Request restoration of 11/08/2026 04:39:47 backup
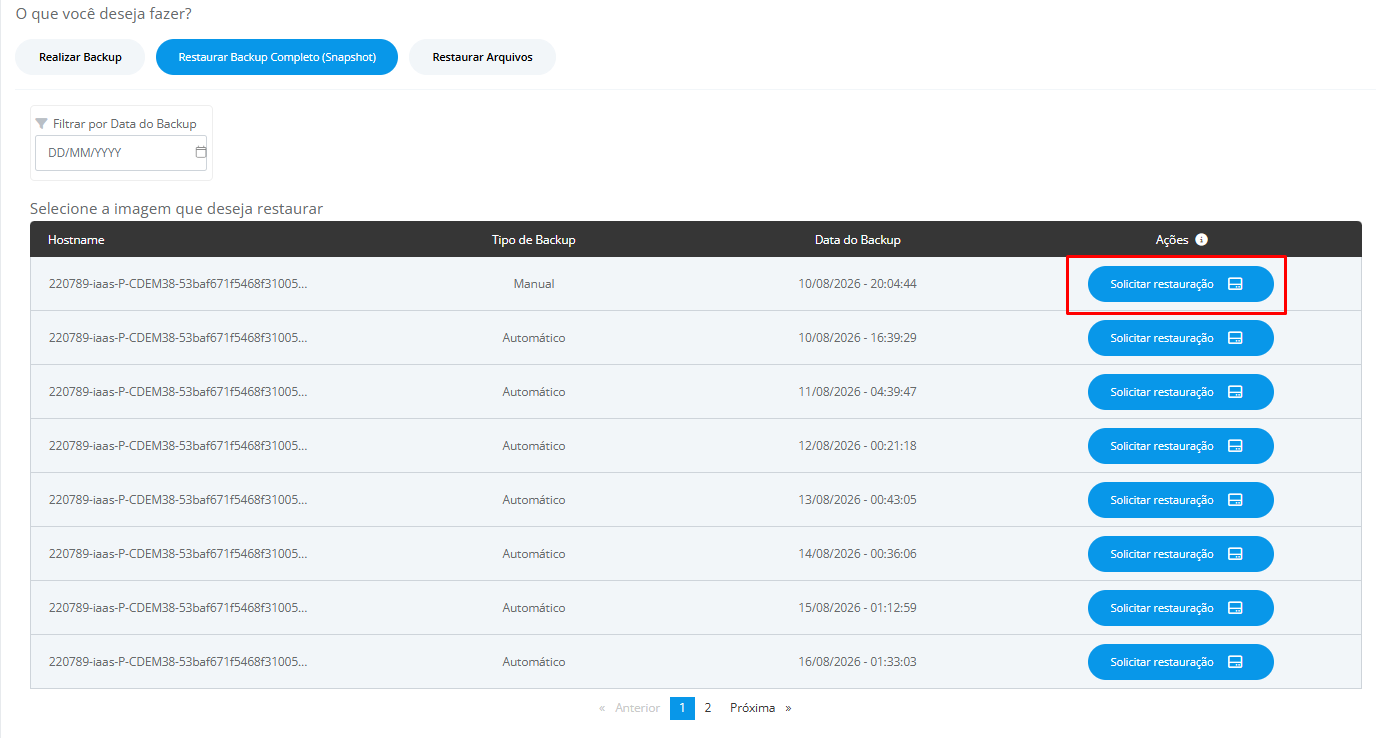The height and width of the screenshot is (738, 1383). [x=1181, y=392]
